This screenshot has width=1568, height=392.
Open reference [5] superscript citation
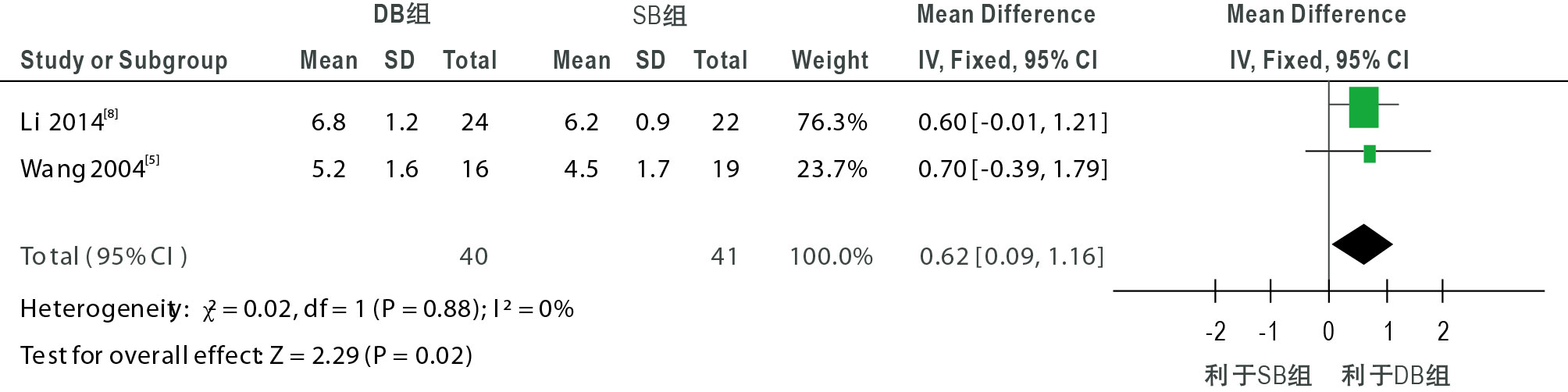[152, 161]
